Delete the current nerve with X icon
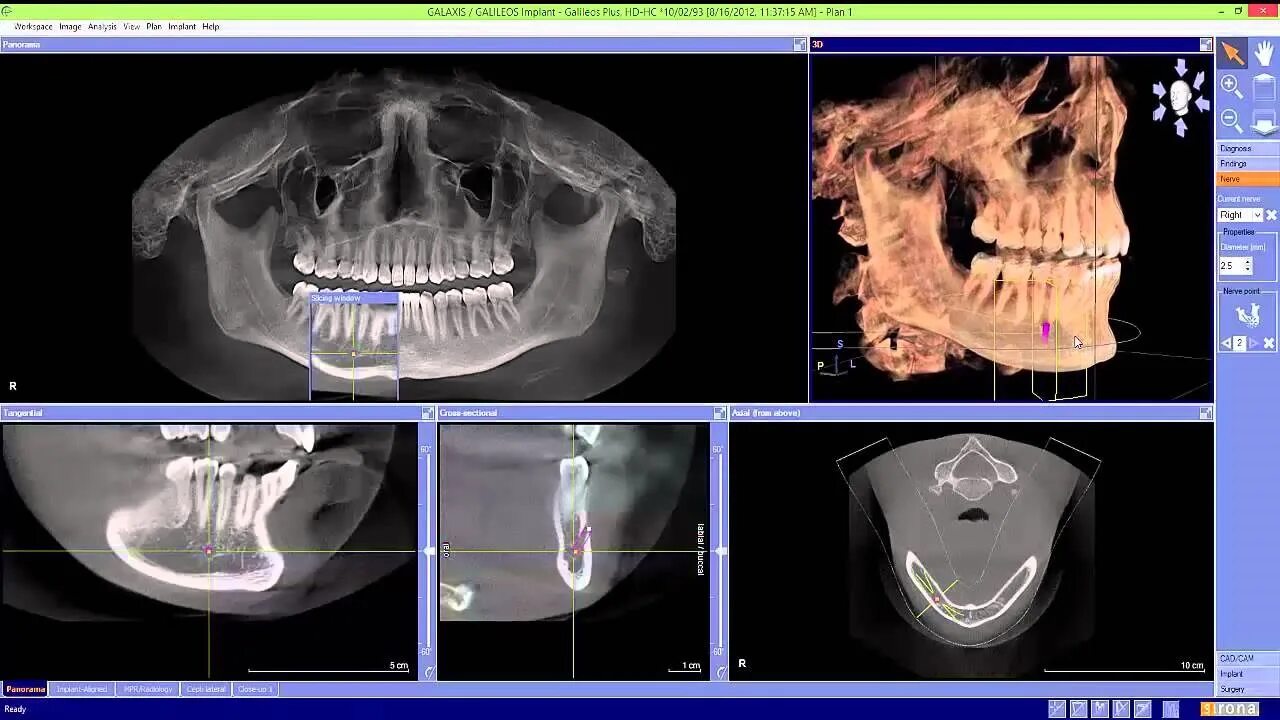The width and height of the screenshot is (1280, 720). pyautogui.click(x=1271, y=215)
